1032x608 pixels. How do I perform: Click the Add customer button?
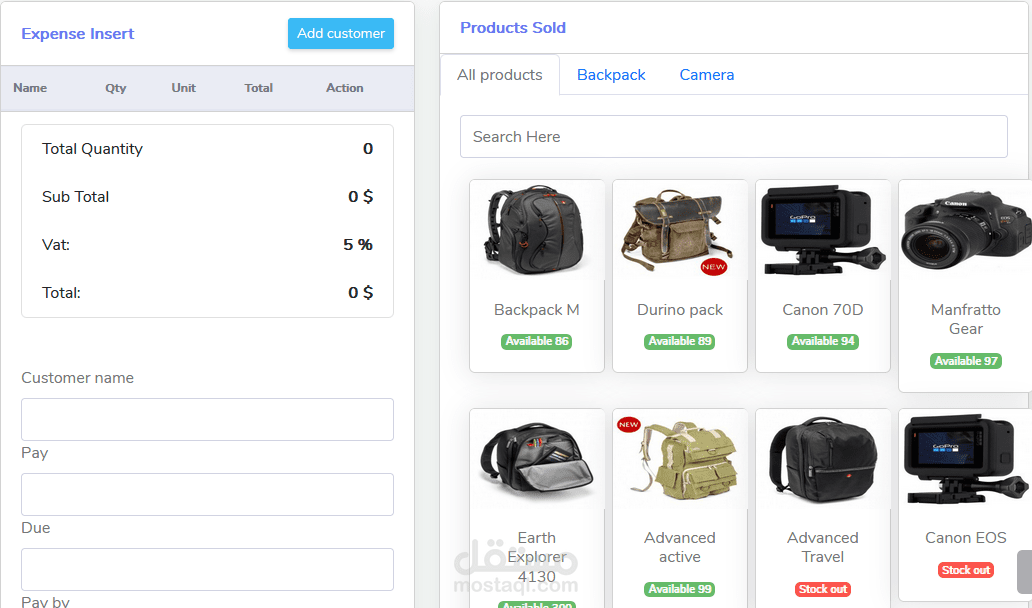340,34
